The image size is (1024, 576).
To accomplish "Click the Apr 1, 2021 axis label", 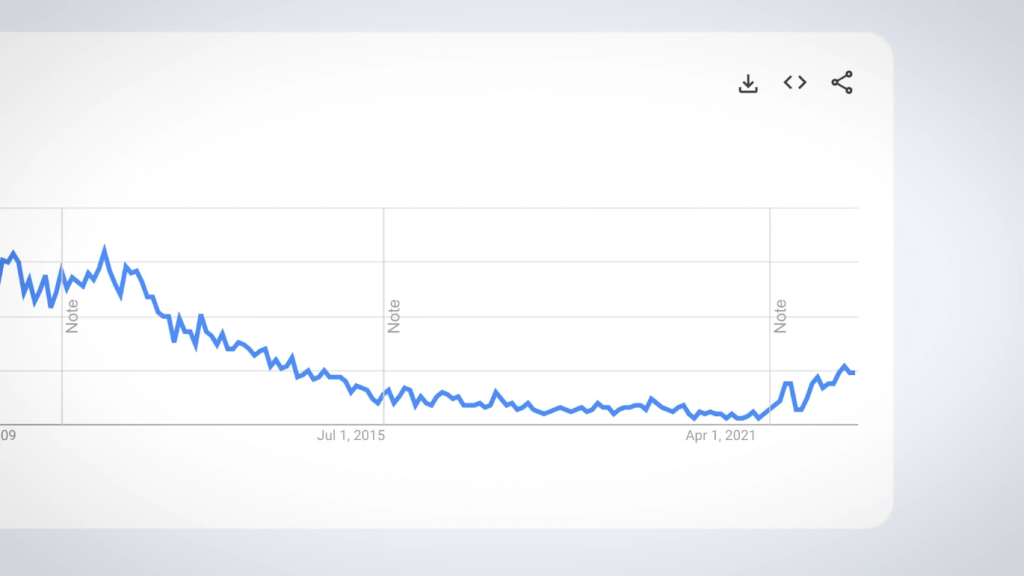I will (x=722, y=435).
